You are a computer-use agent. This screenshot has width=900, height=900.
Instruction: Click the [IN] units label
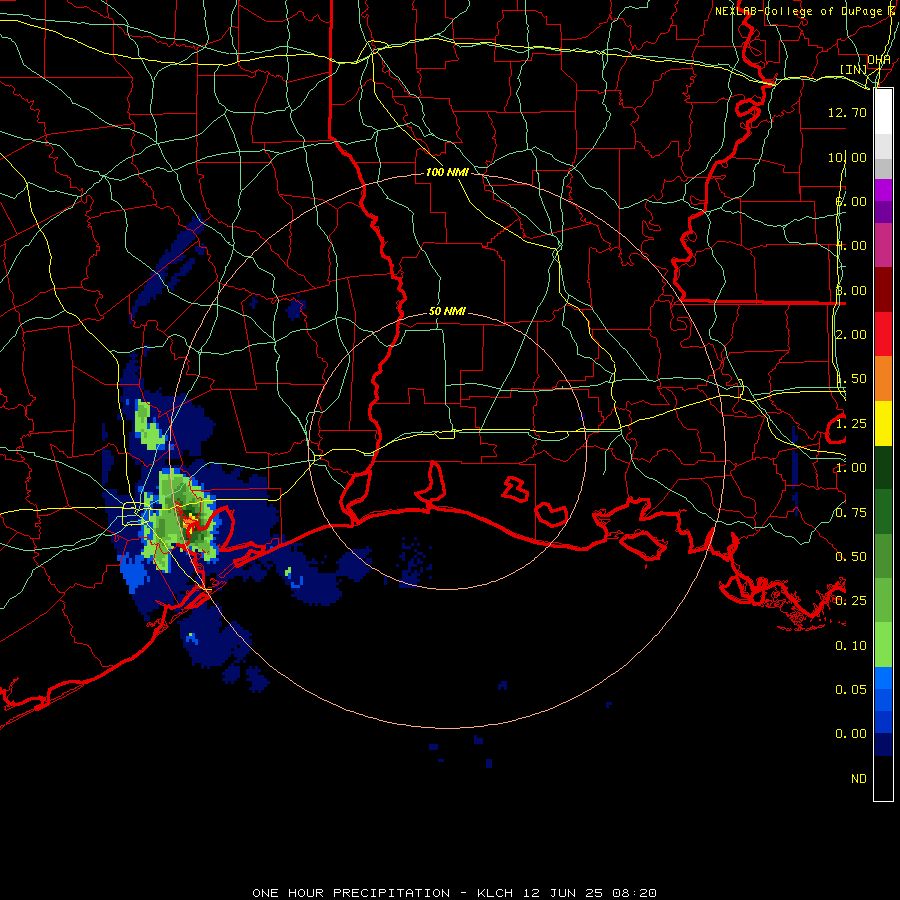pyautogui.click(x=853, y=69)
